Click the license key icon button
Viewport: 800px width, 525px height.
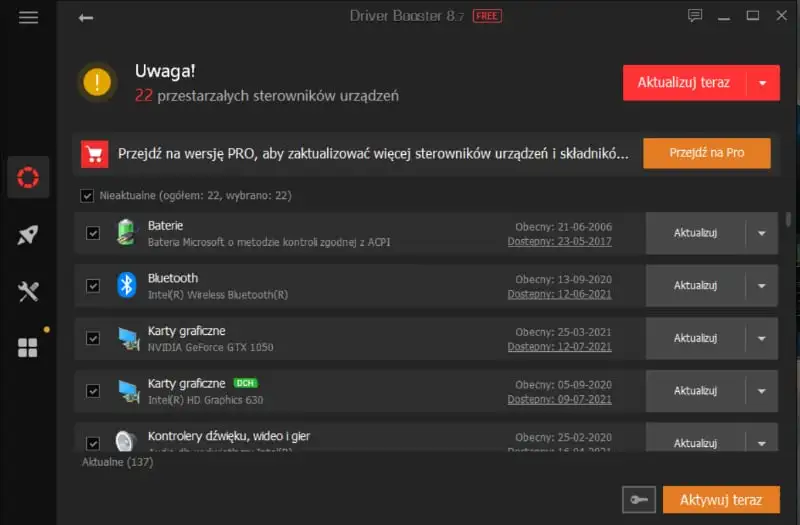coord(639,499)
